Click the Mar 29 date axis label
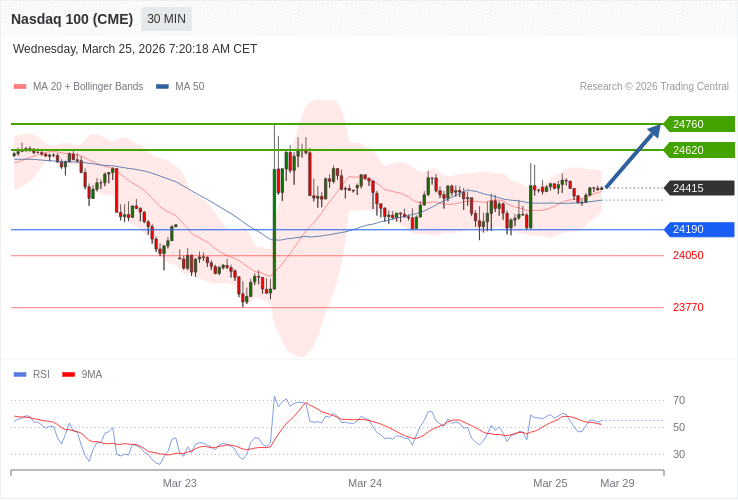Image resolution: width=738 pixels, height=500 pixels. [617, 483]
